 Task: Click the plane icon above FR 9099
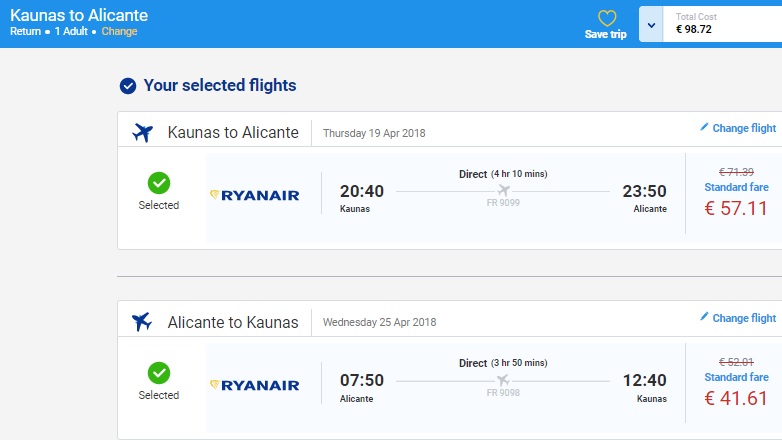pyautogui.click(x=503, y=190)
